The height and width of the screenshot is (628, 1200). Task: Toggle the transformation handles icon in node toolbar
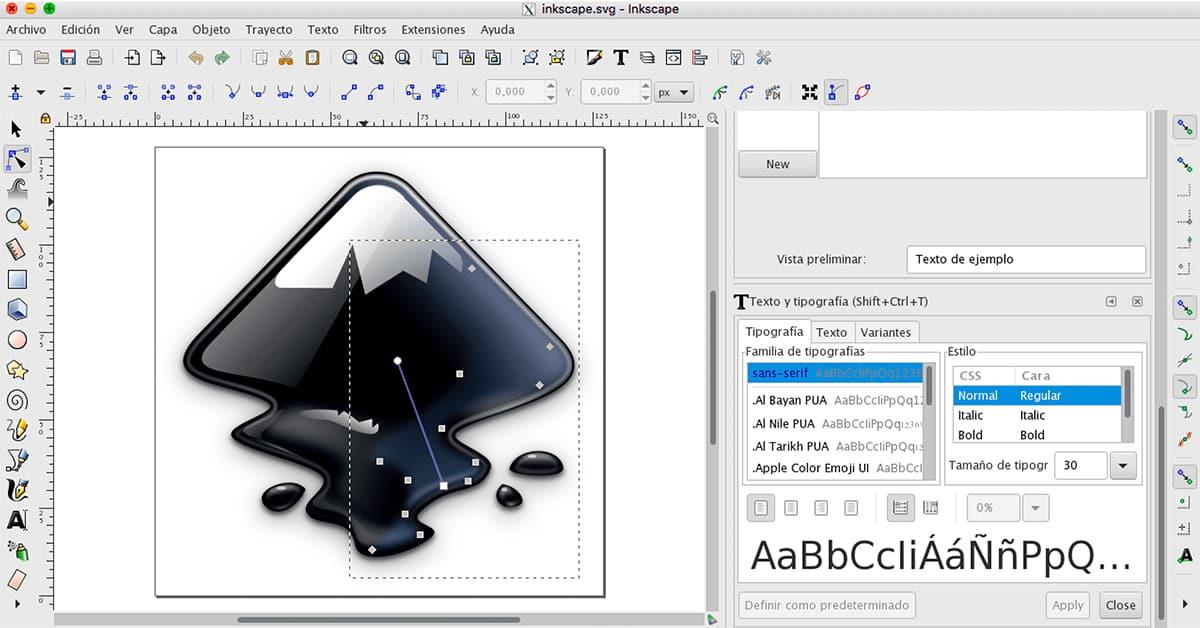tap(808, 91)
